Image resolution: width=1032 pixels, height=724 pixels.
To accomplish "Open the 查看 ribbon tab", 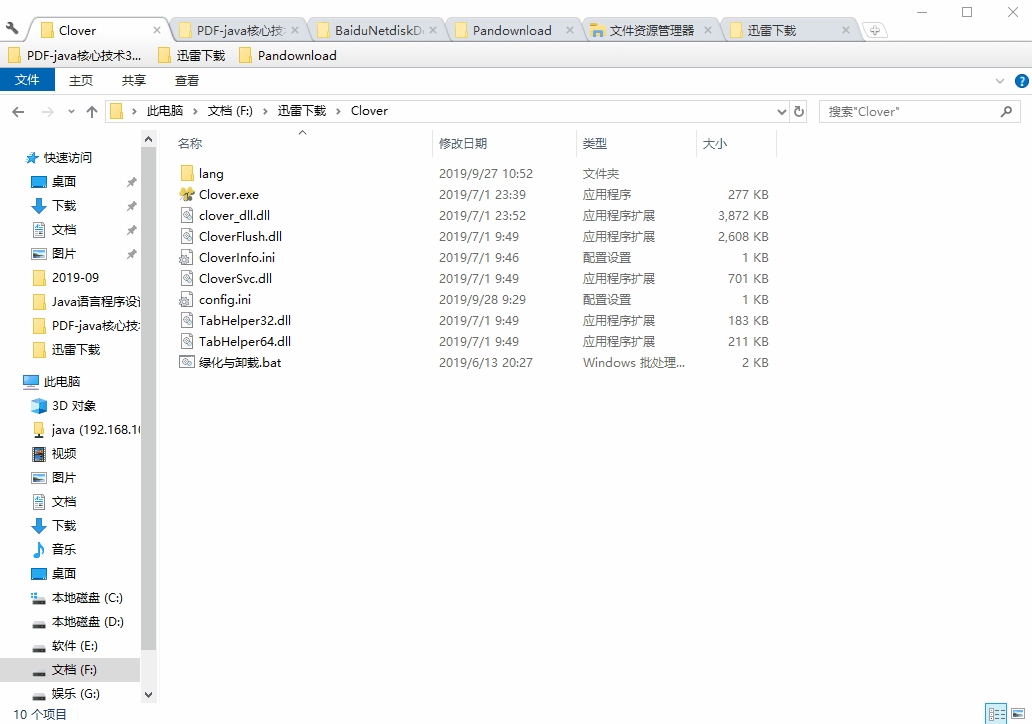I will 186,80.
